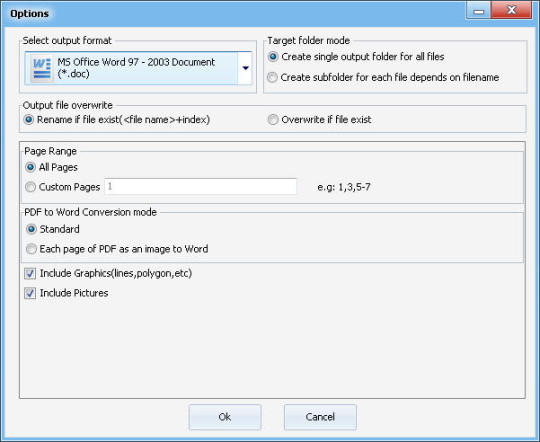Close the Options dialog window
540x442 pixels.
[x=511, y=10]
